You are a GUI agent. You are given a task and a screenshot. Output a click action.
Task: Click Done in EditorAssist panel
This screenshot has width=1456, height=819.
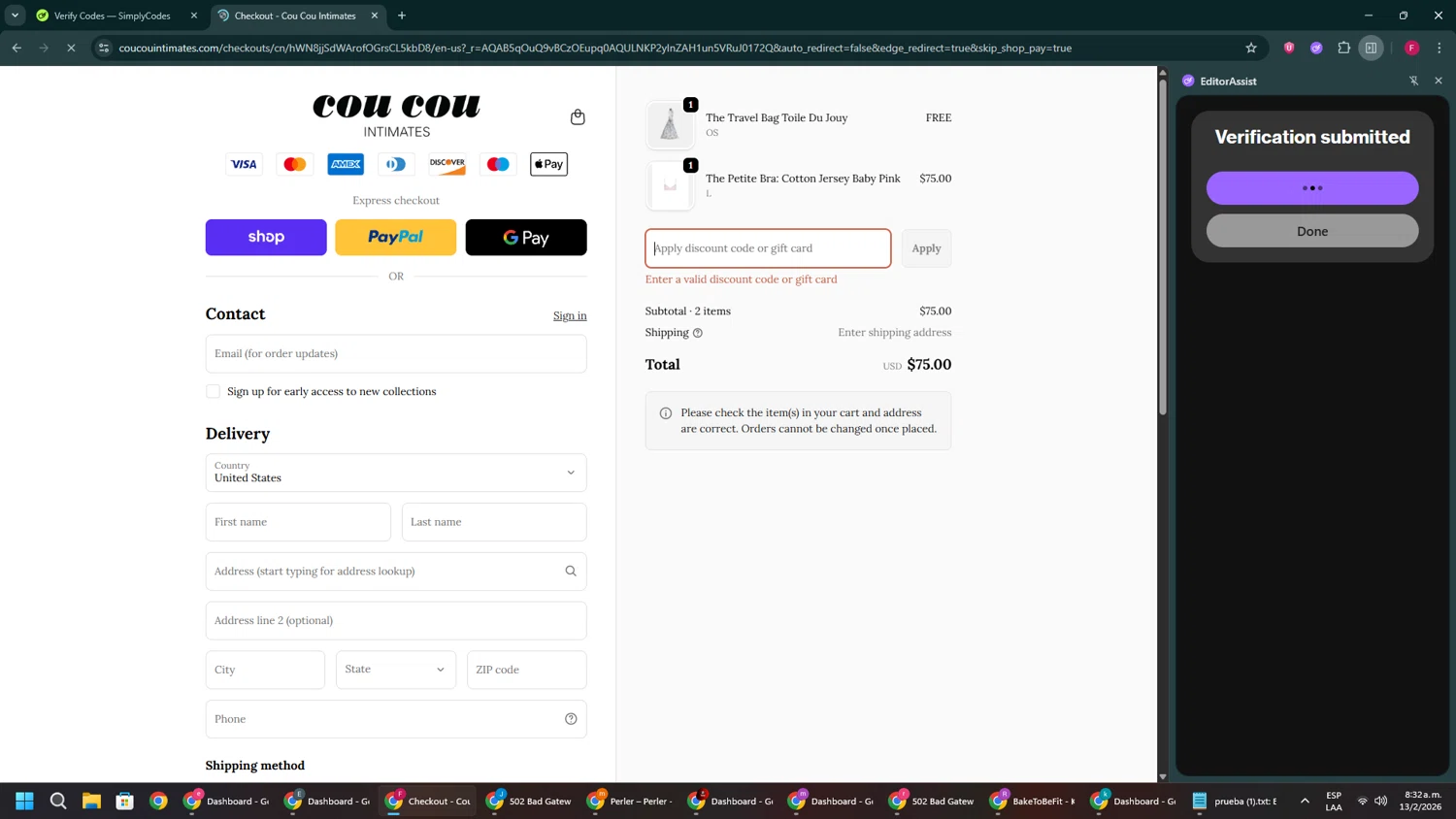click(x=1312, y=231)
